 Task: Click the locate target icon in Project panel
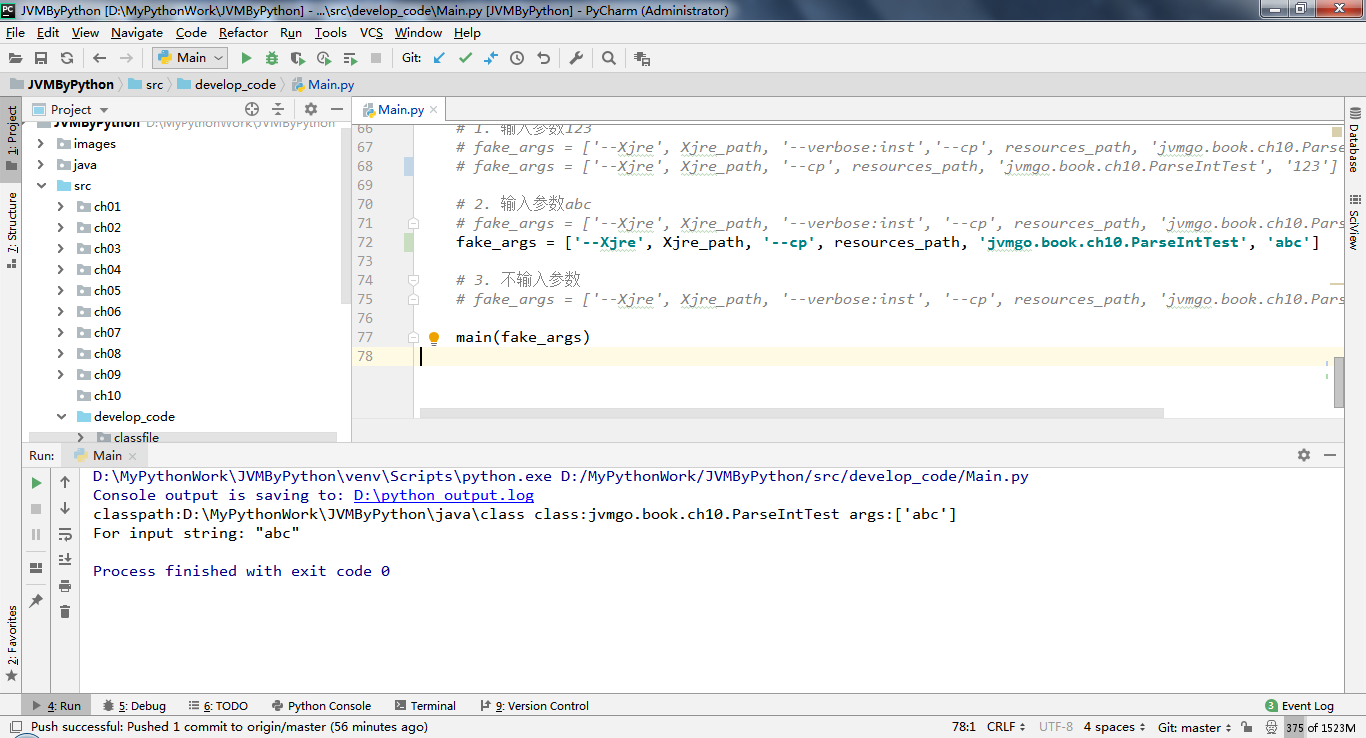[x=252, y=109]
